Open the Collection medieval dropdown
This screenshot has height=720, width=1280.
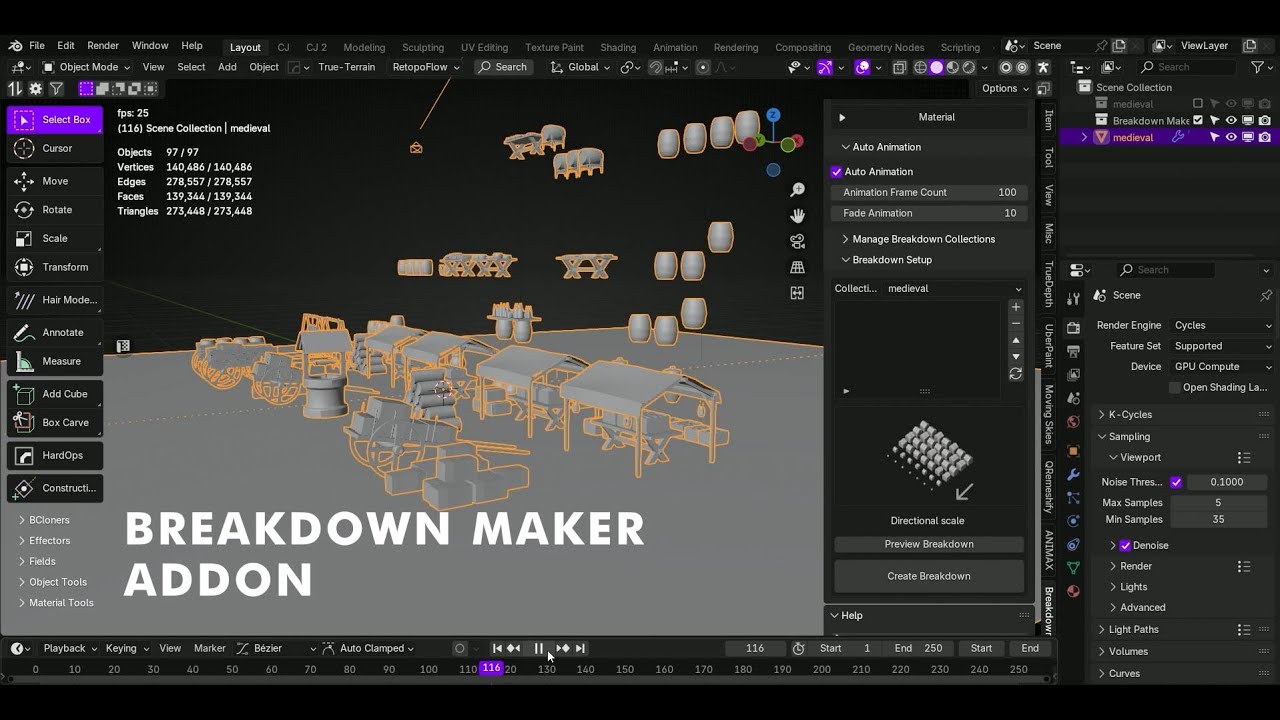pos(955,288)
